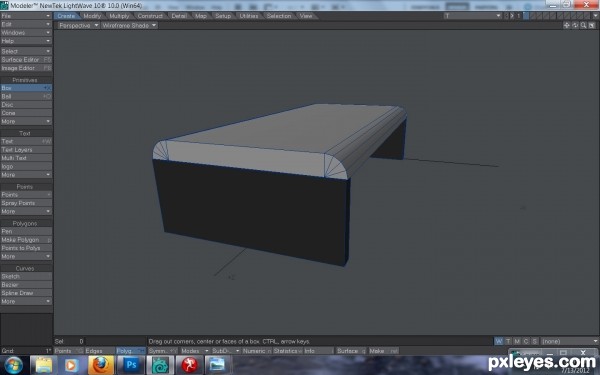Switch to the Map tab
The height and width of the screenshot is (375, 600).
point(201,16)
